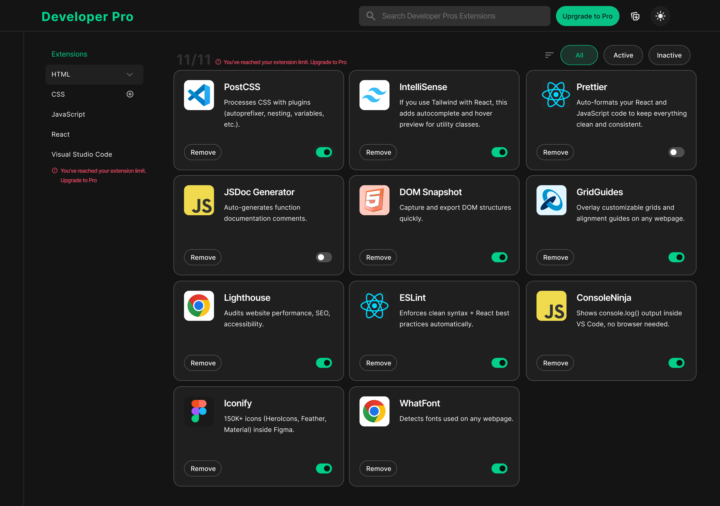Viewport: 720px width, 506px height.
Task: Click the search magnifier icon
Action: pos(371,16)
